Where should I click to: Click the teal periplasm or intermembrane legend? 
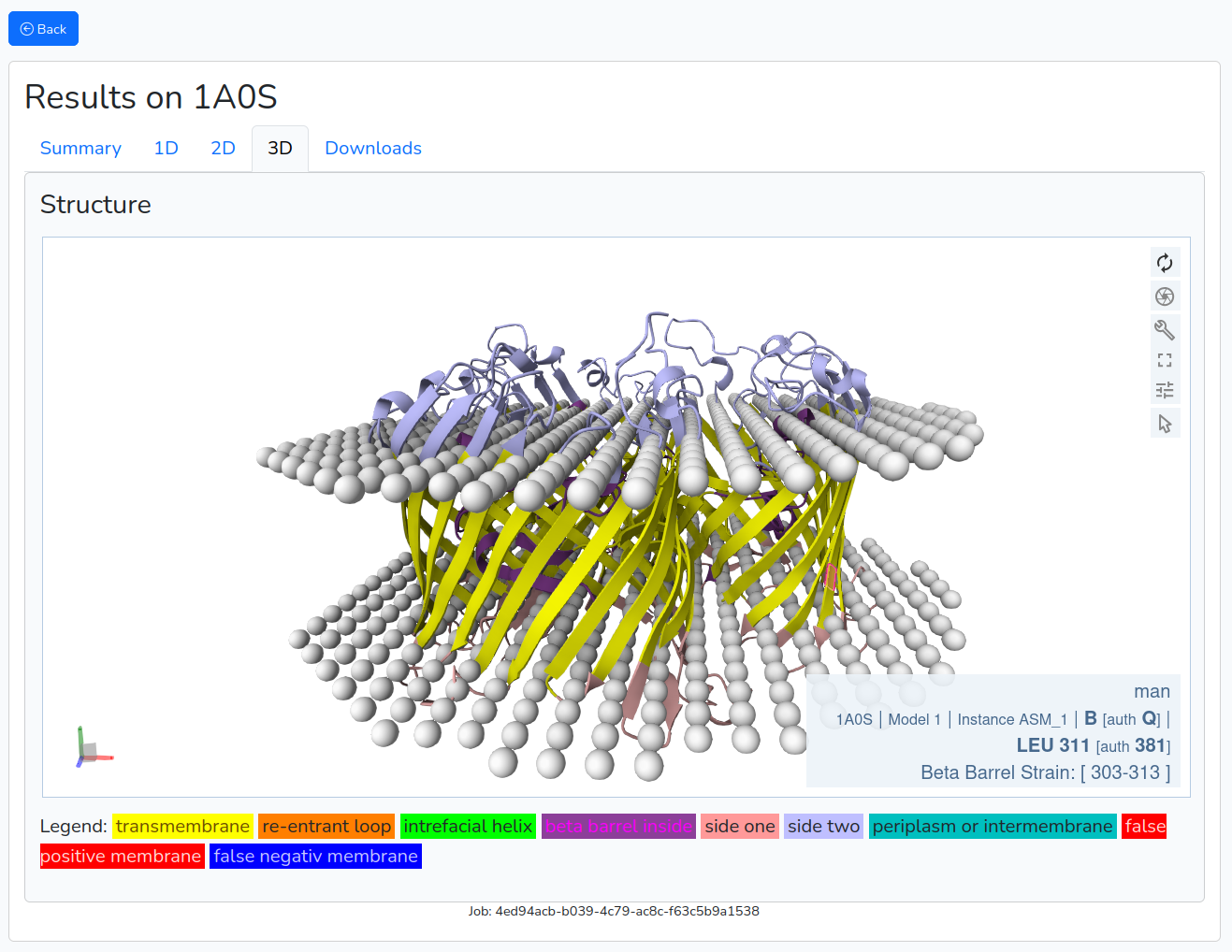click(993, 827)
